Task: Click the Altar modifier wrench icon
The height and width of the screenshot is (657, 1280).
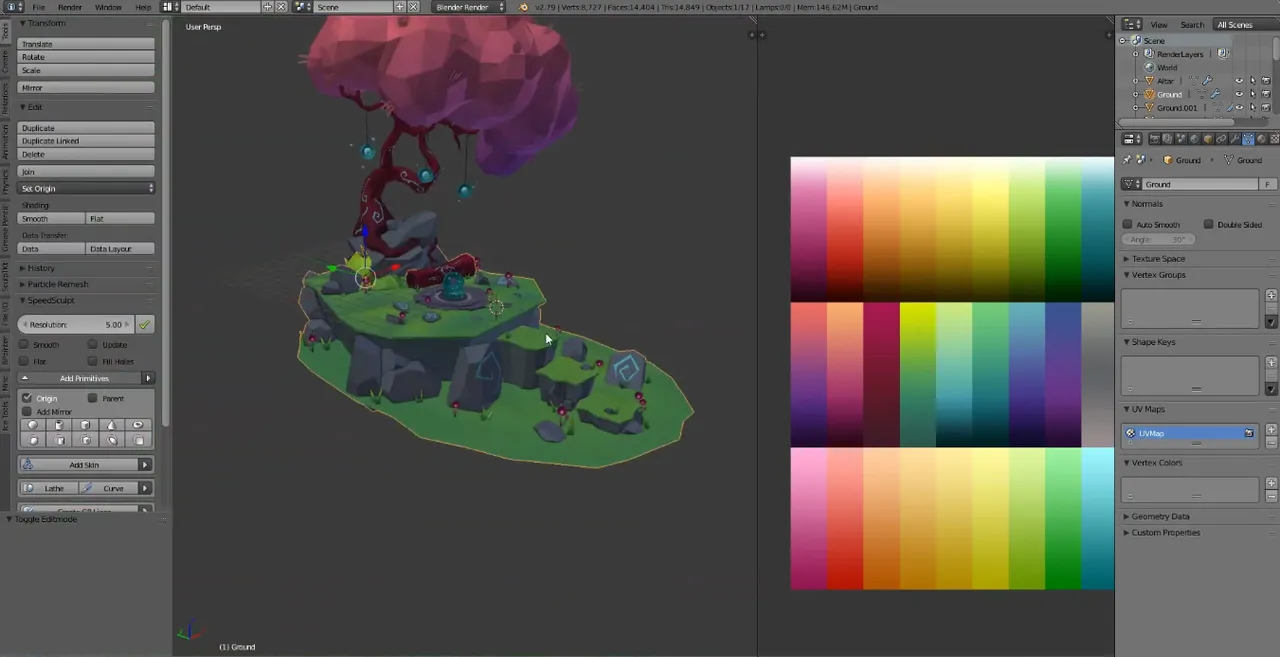Action: [1207, 80]
